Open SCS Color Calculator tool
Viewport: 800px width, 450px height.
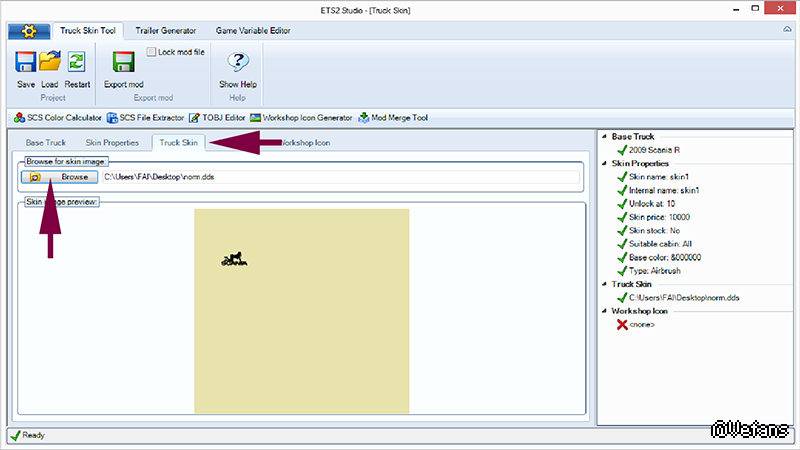click(x=57, y=118)
